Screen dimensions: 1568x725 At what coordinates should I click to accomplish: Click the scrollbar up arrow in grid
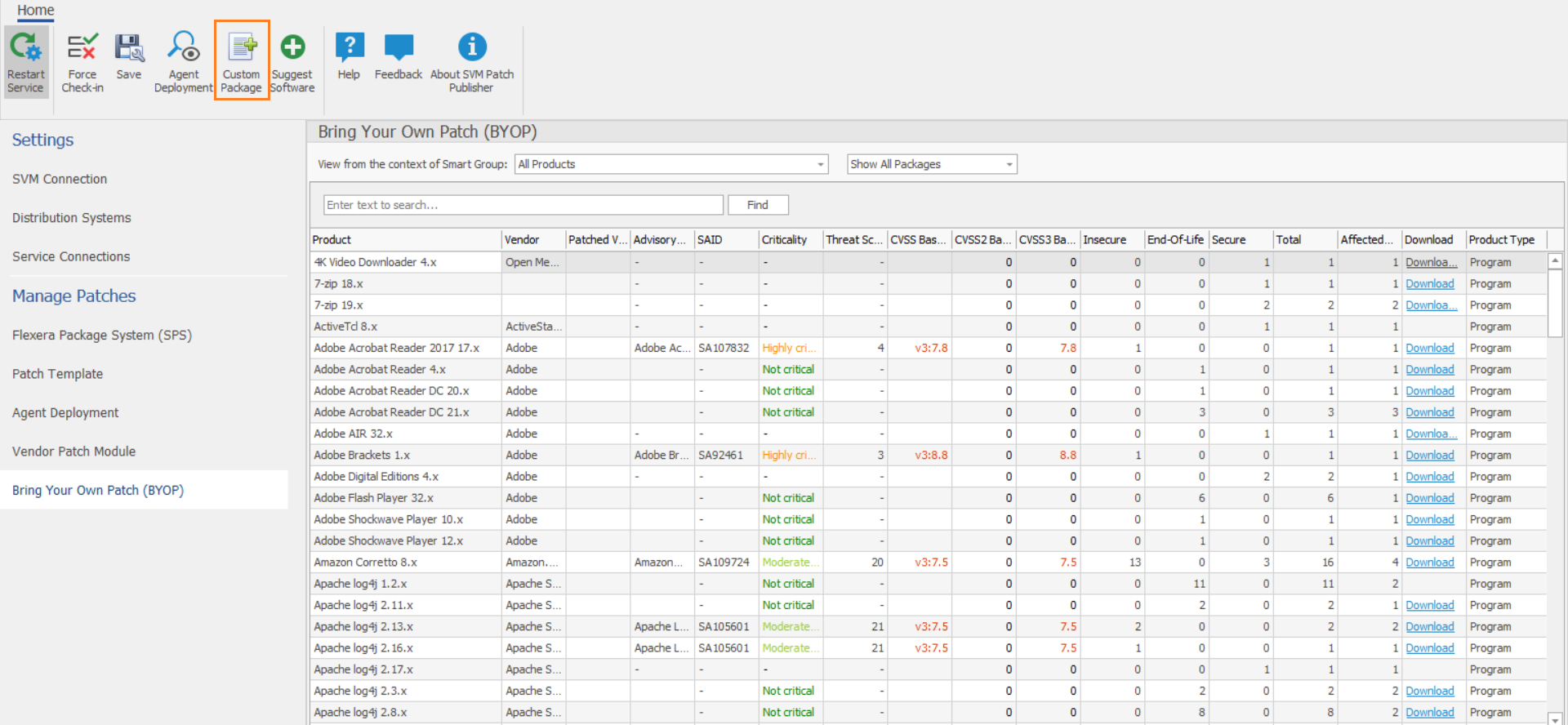[x=1555, y=261]
